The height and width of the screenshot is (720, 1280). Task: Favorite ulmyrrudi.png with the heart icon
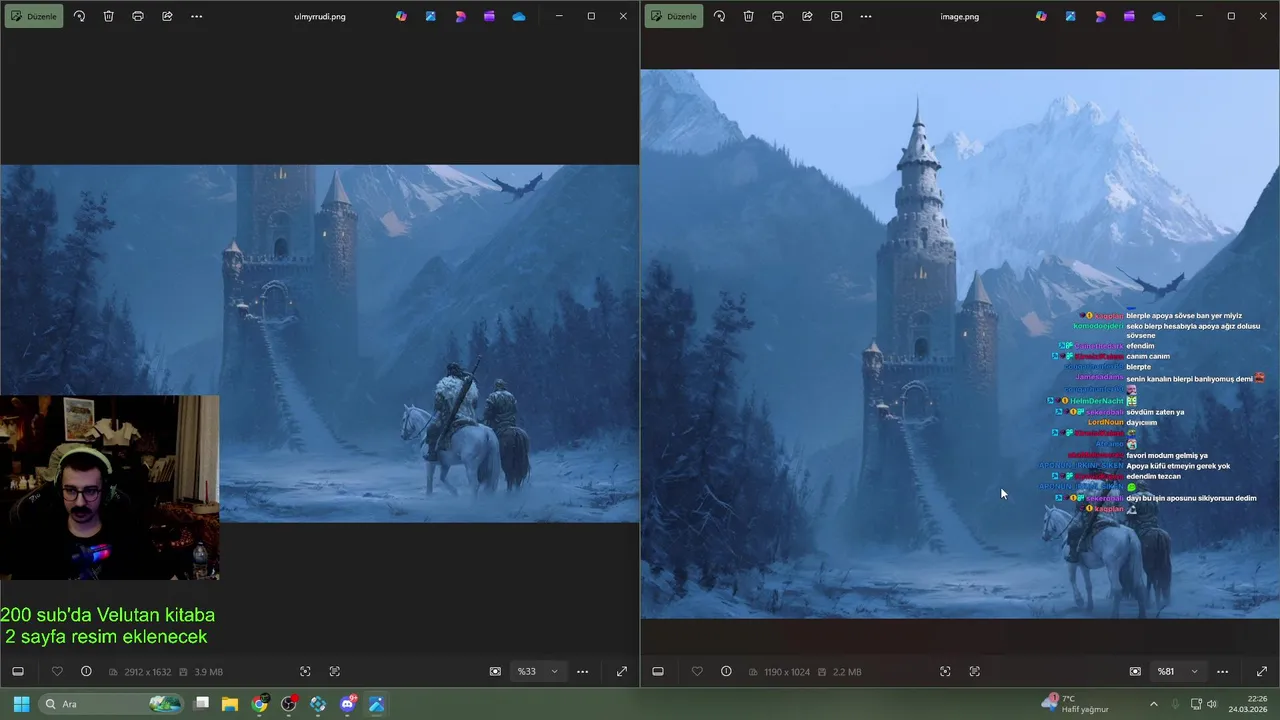[57, 671]
